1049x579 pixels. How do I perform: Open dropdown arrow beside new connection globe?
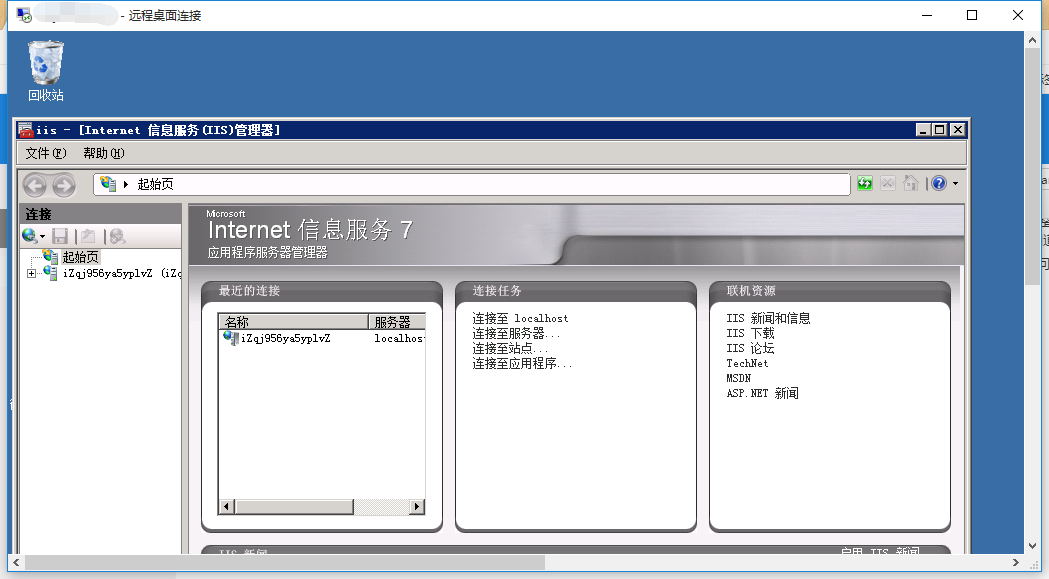coord(42,237)
